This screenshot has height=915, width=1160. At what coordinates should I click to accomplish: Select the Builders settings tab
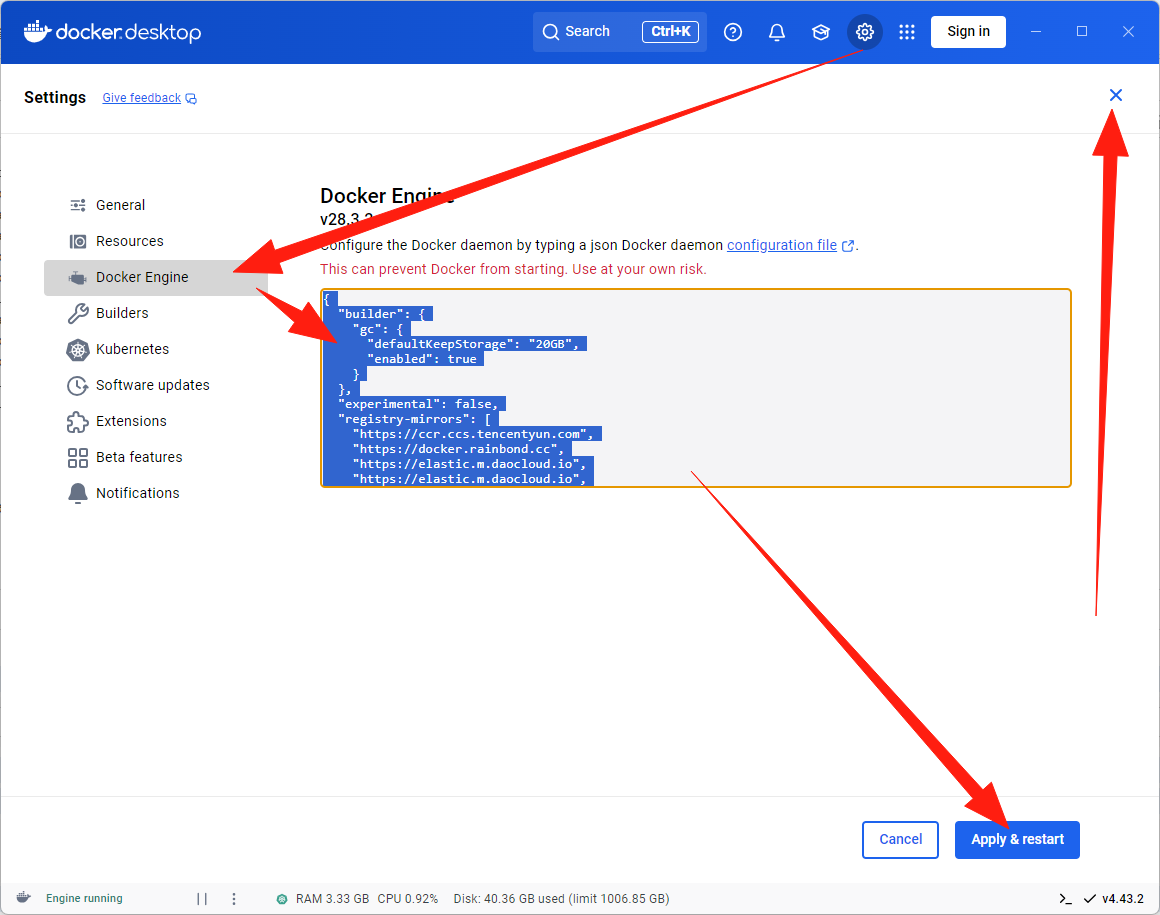tap(155, 313)
